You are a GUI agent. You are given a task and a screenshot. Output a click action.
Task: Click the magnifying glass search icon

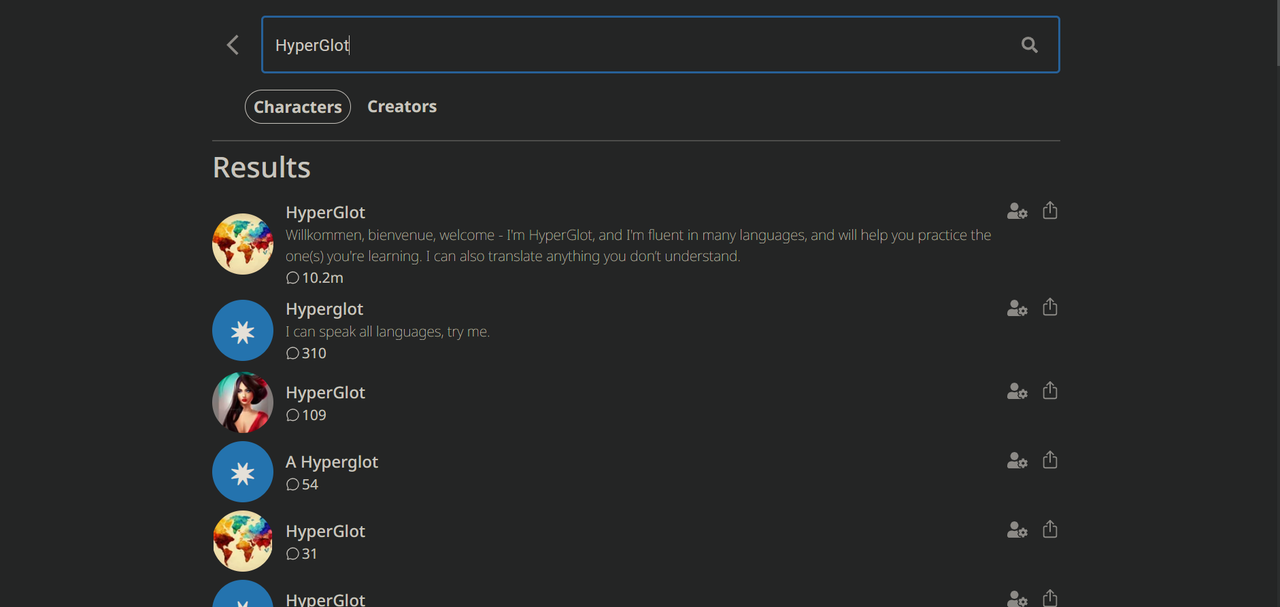pos(1029,45)
